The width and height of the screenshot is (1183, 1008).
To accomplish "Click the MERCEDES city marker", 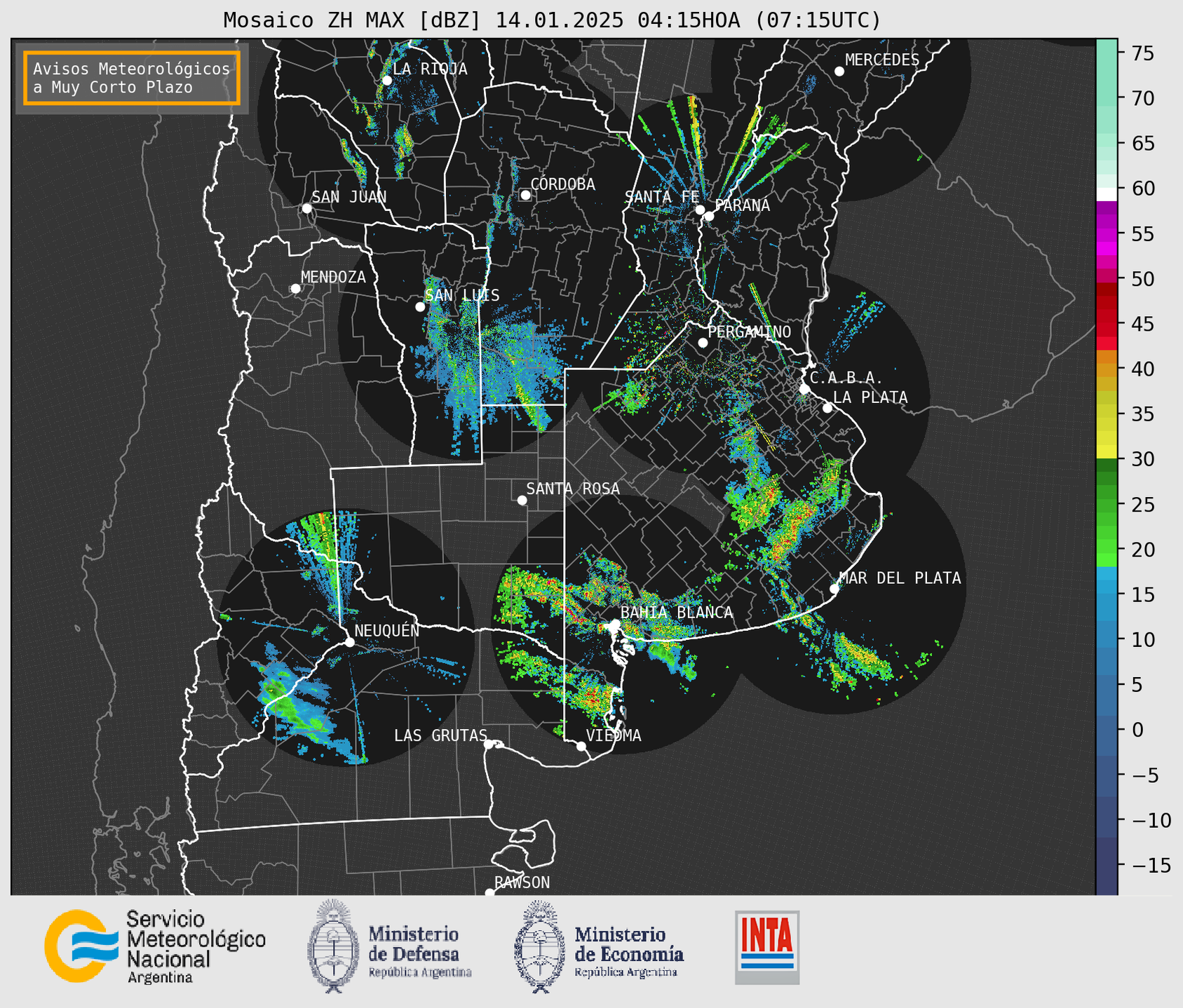I will click(839, 71).
